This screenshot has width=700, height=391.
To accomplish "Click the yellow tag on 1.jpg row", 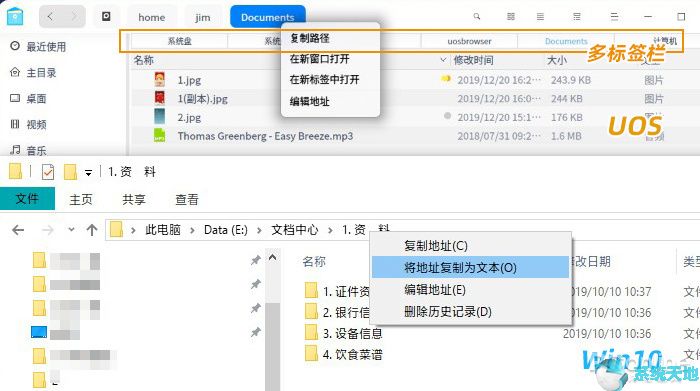I will [x=446, y=79].
